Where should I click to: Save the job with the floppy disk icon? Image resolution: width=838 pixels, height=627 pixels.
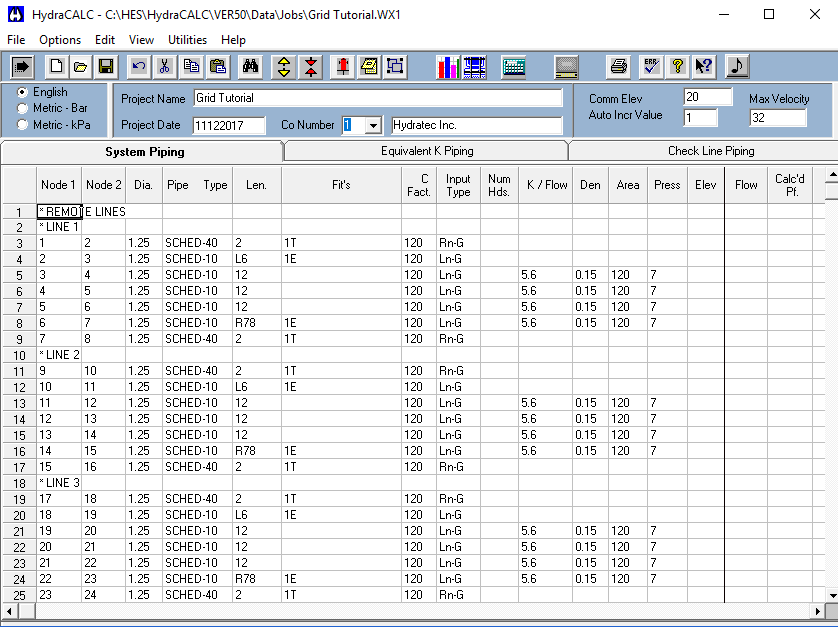pyautogui.click(x=106, y=66)
